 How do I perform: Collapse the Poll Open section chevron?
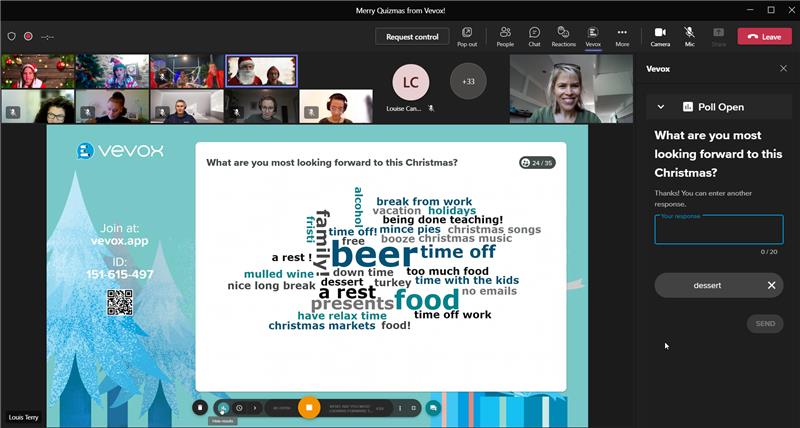(661, 106)
